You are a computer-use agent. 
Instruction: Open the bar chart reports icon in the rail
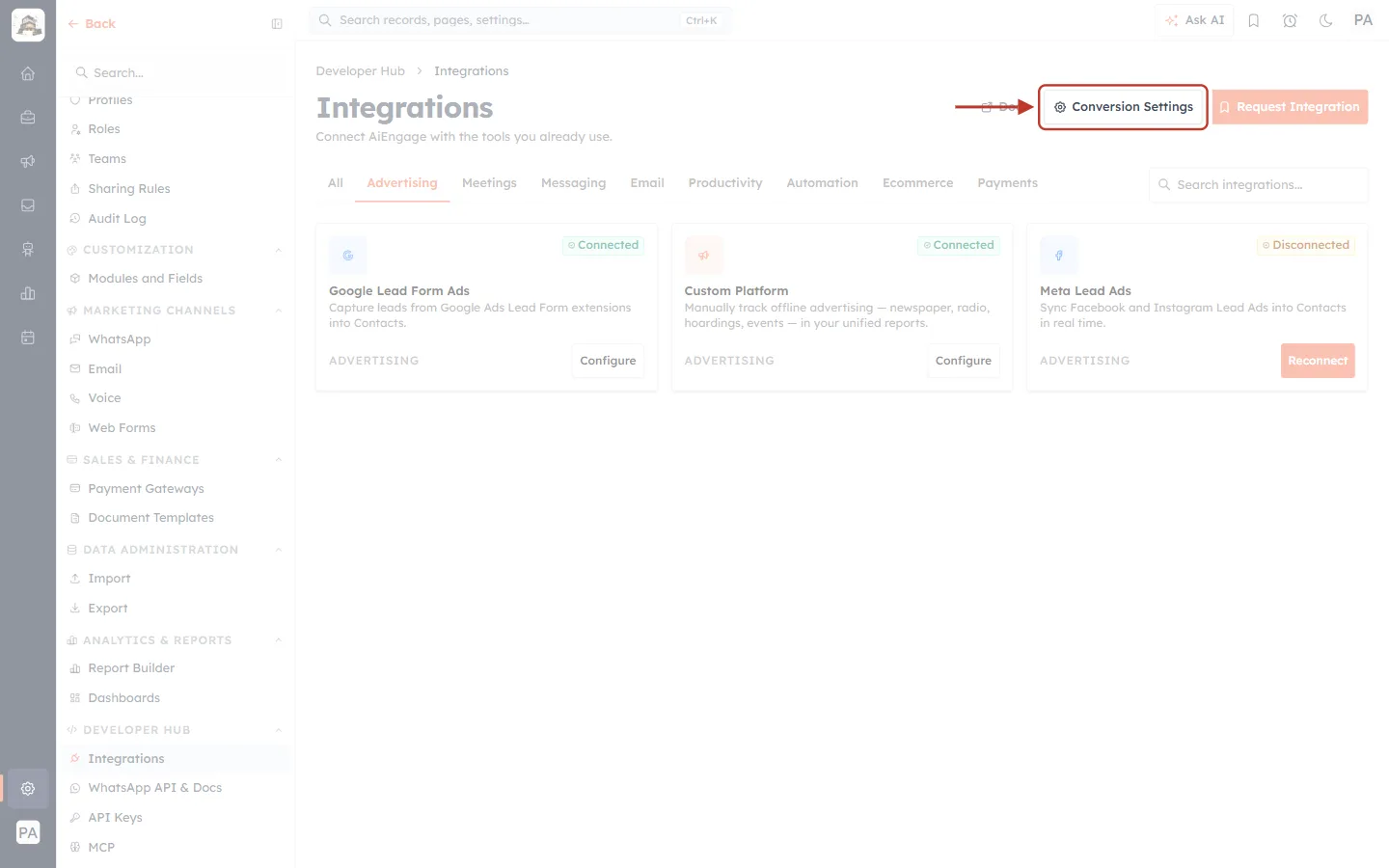28,293
